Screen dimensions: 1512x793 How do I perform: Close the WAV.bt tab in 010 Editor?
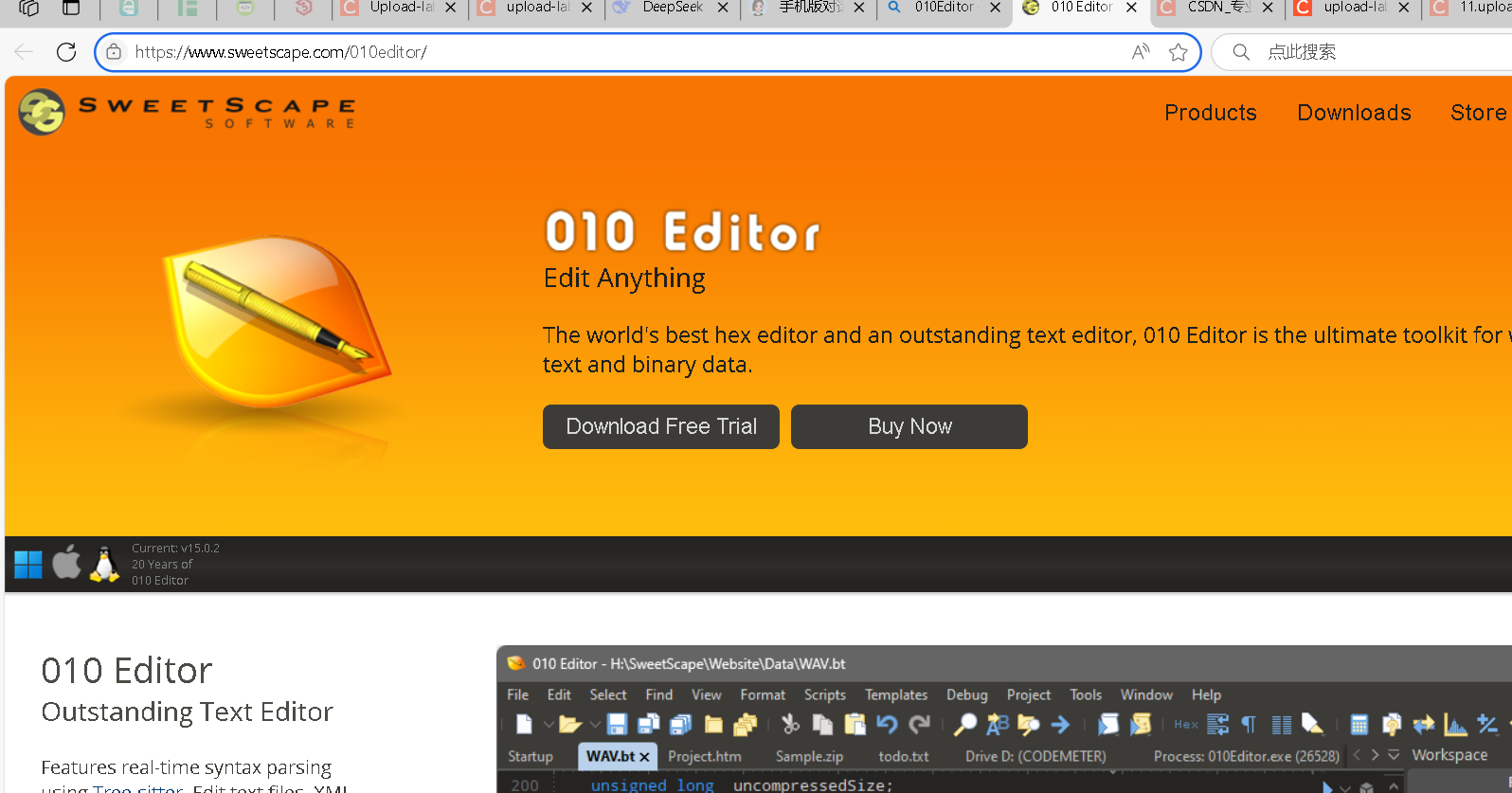(x=644, y=757)
